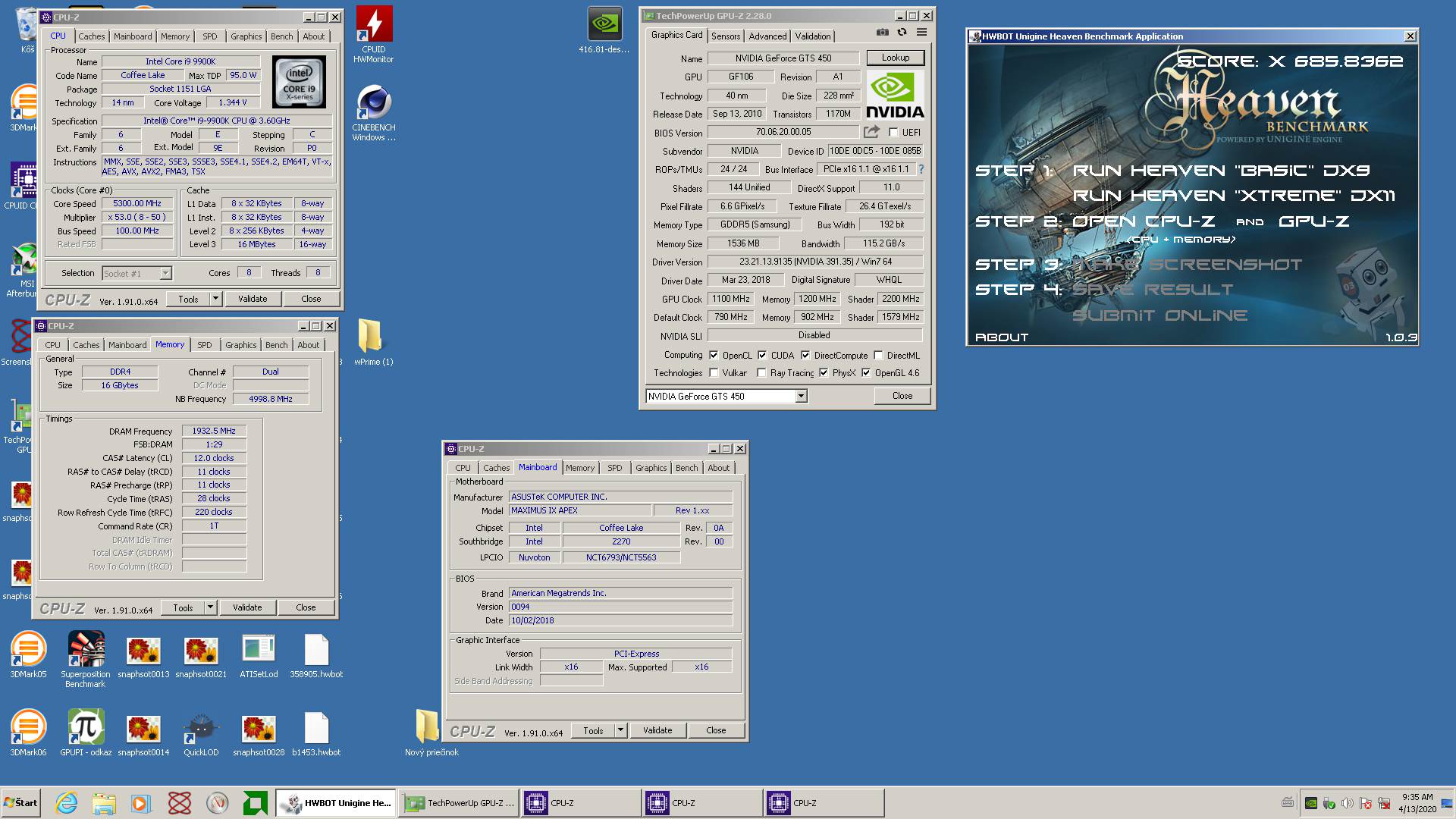Expand Tools dropdown arrow in CPU-Z Mainboard window
Image resolution: width=1456 pixels, height=819 pixels.
[620, 730]
